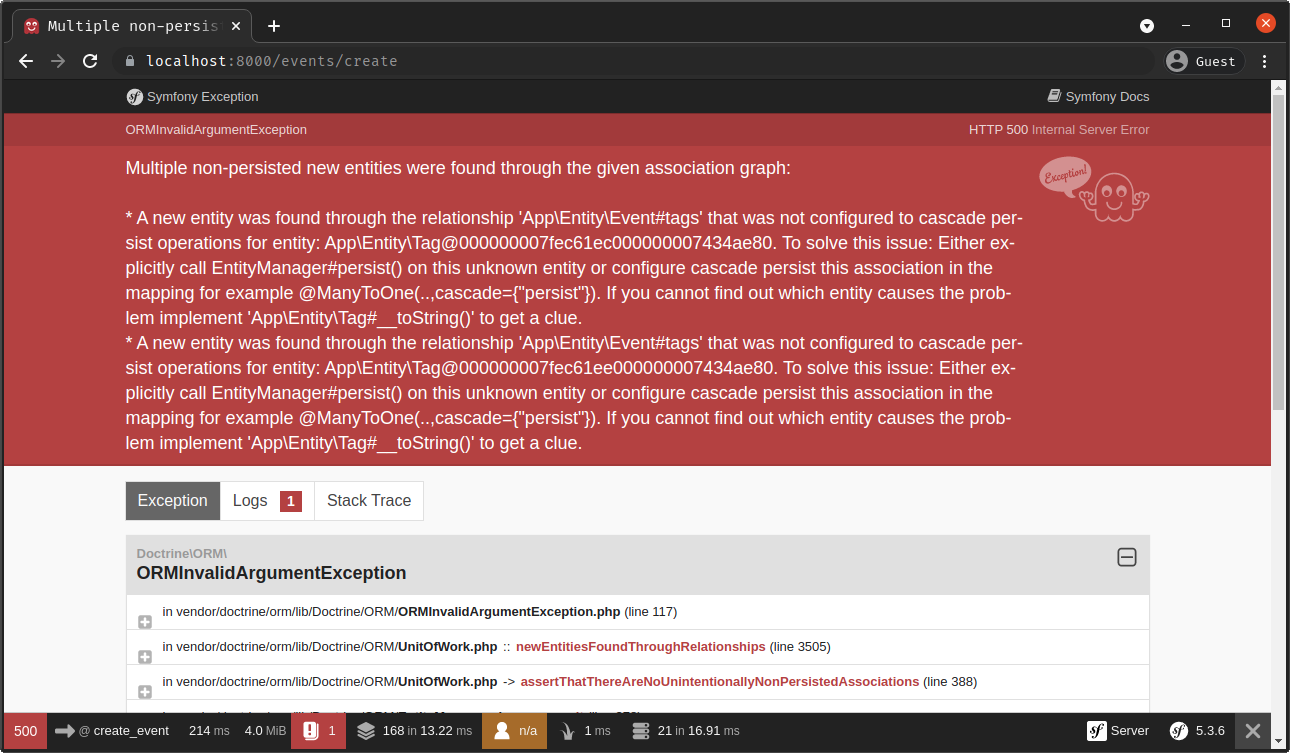Expand the ORMInvalidArgumentException.php line 117 trace
The height and width of the screenshot is (753, 1290).
(145, 622)
